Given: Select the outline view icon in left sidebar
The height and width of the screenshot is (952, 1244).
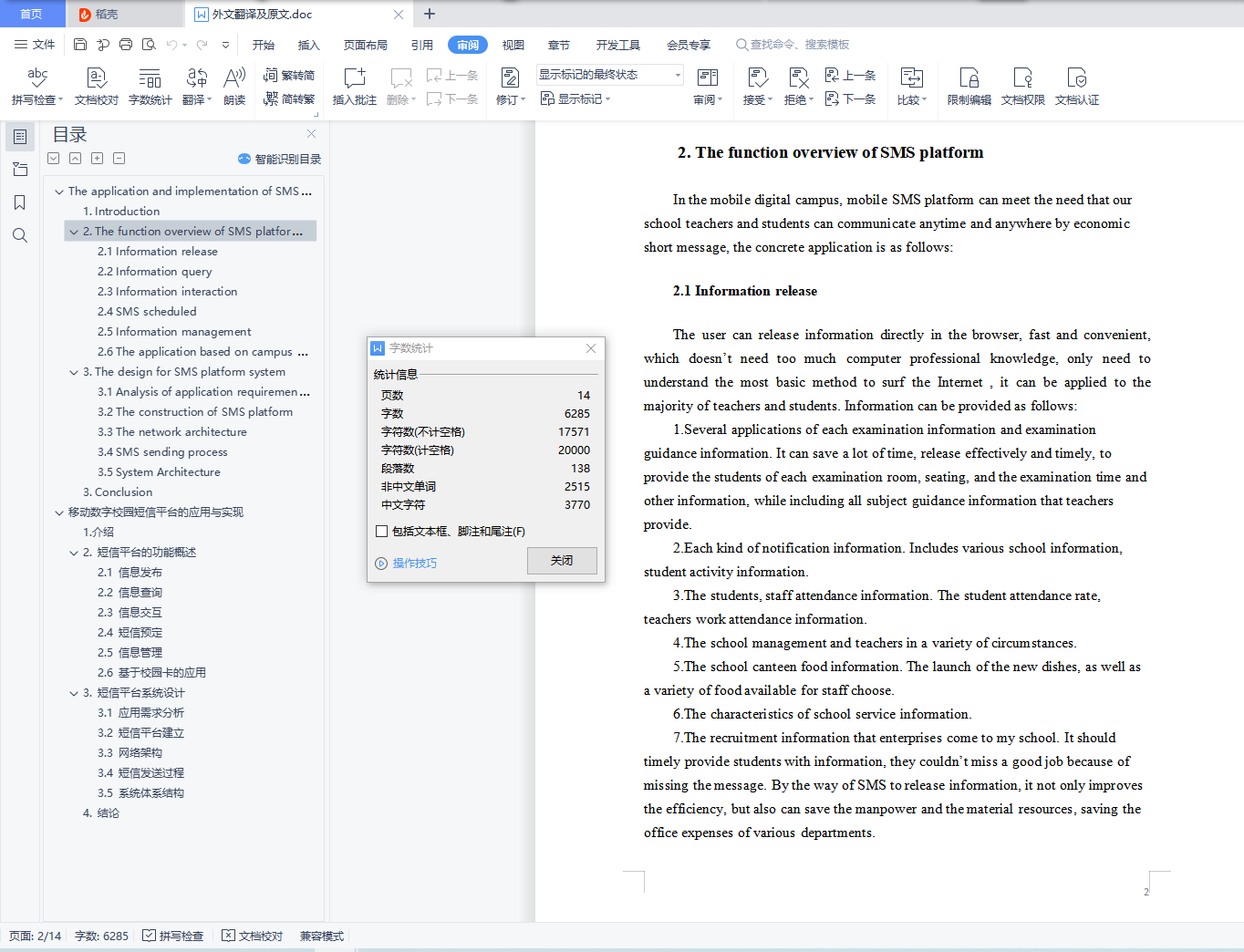Looking at the screenshot, I should pos(20,137).
